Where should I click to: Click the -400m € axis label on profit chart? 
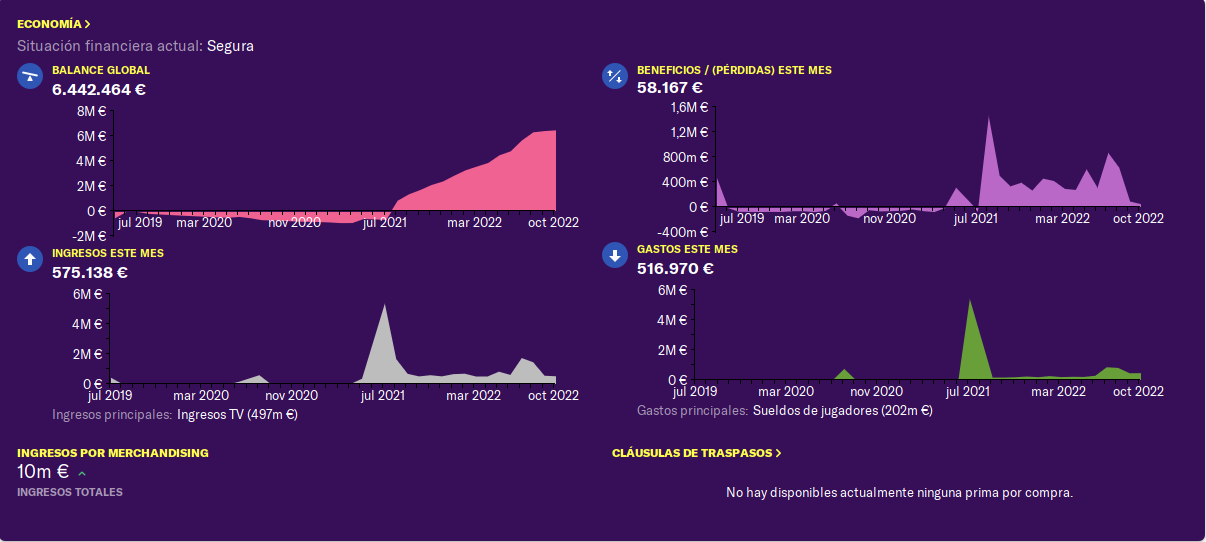coord(683,231)
